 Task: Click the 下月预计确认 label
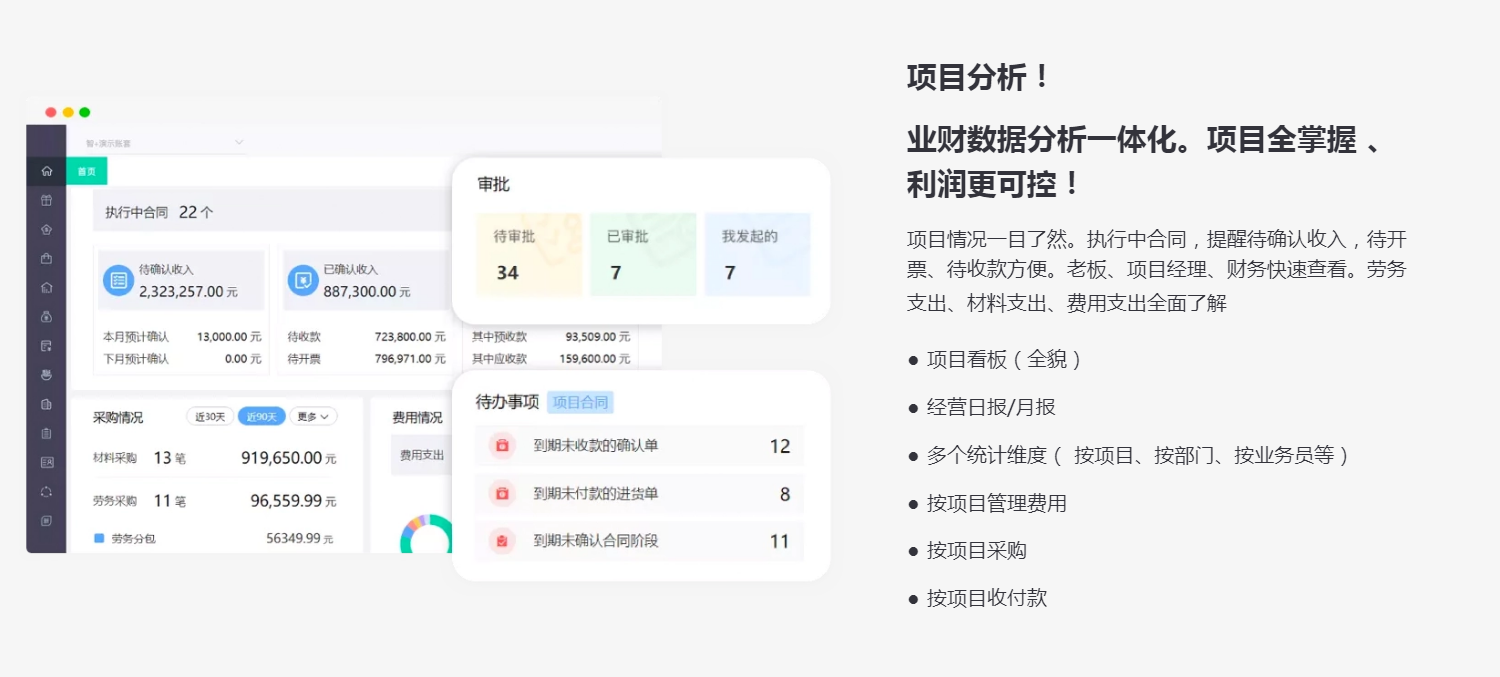136,359
